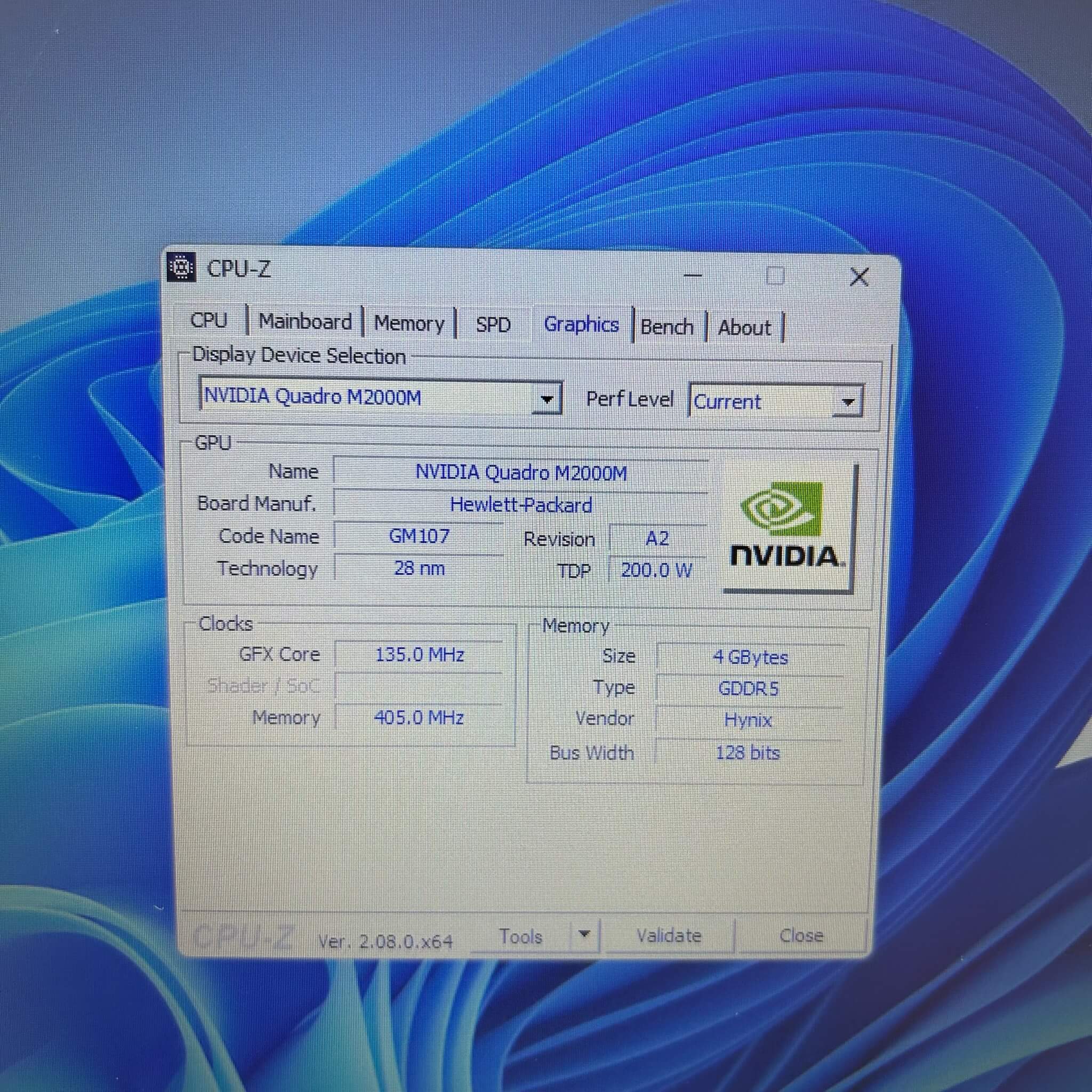Viewport: 1092px width, 1092px height.
Task: Expand the Tools dropdown arrow
Action: pos(584,934)
